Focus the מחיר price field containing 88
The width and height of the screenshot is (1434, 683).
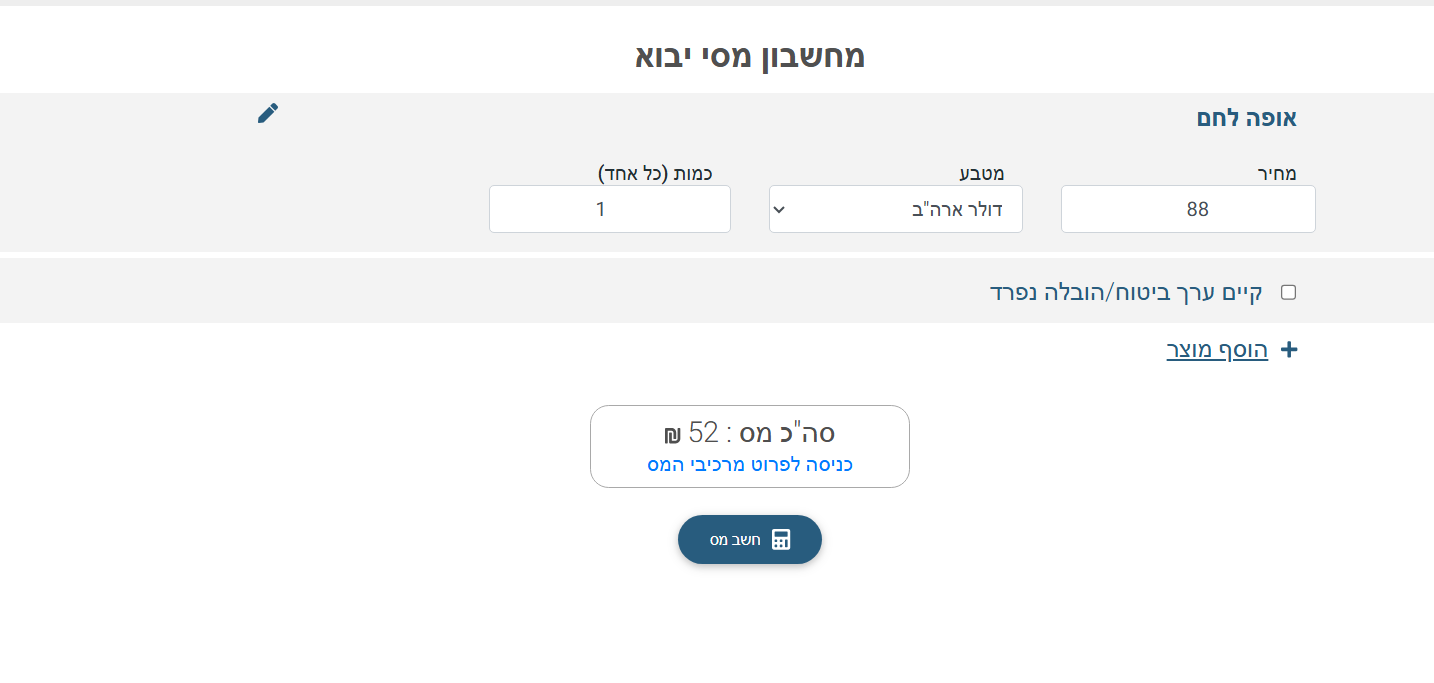(x=1188, y=209)
